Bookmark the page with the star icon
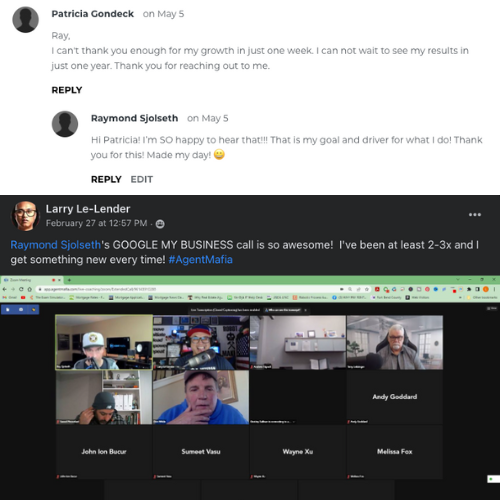The width and height of the screenshot is (500, 500). (x=366, y=289)
